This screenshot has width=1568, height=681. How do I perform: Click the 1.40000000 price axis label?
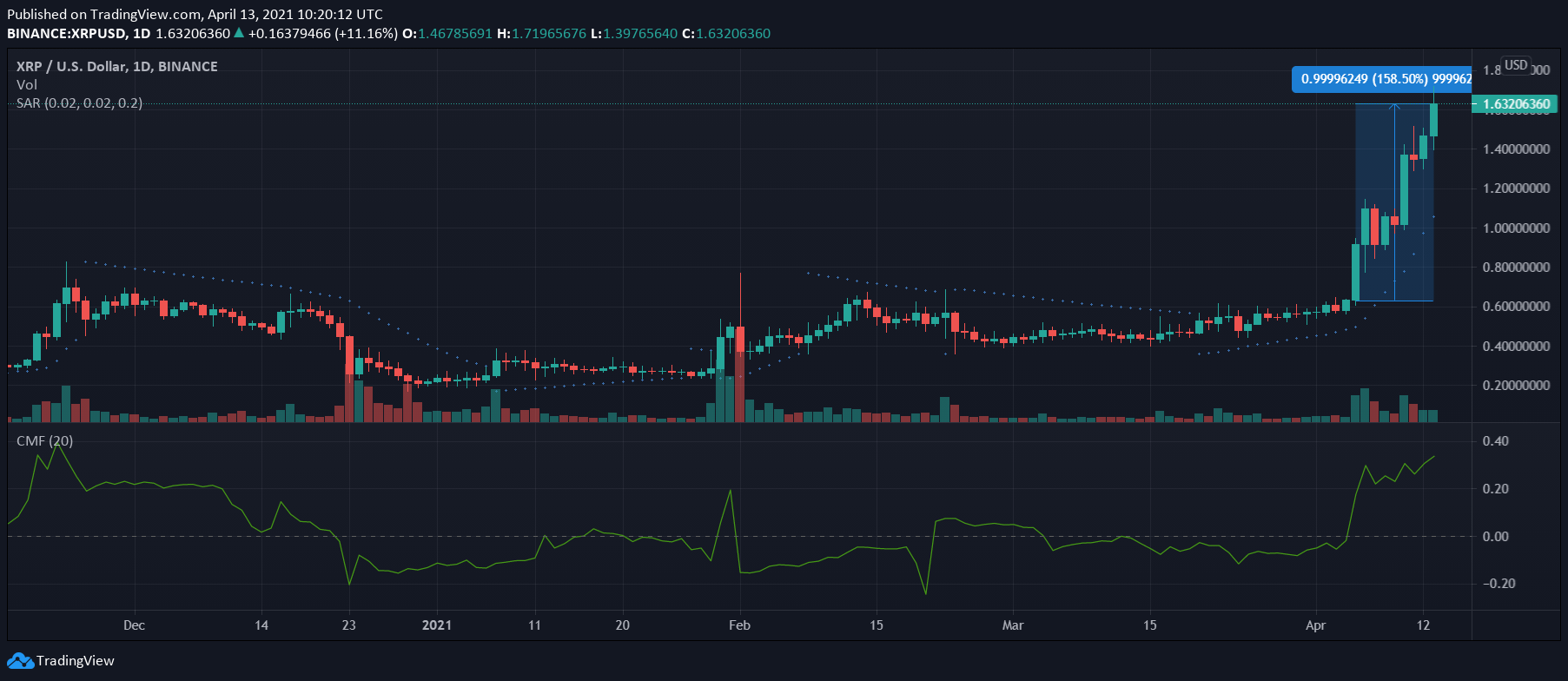tap(1517, 149)
